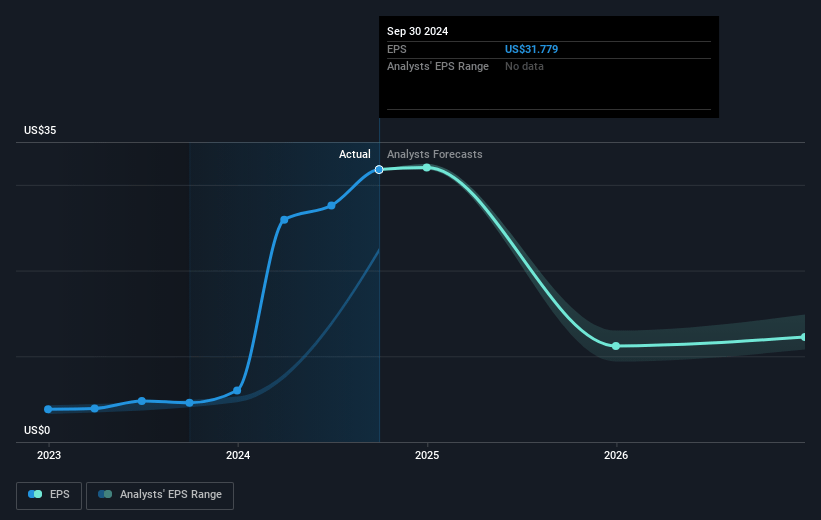Click the 2026 x-axis label

click(x=616, y=455)
